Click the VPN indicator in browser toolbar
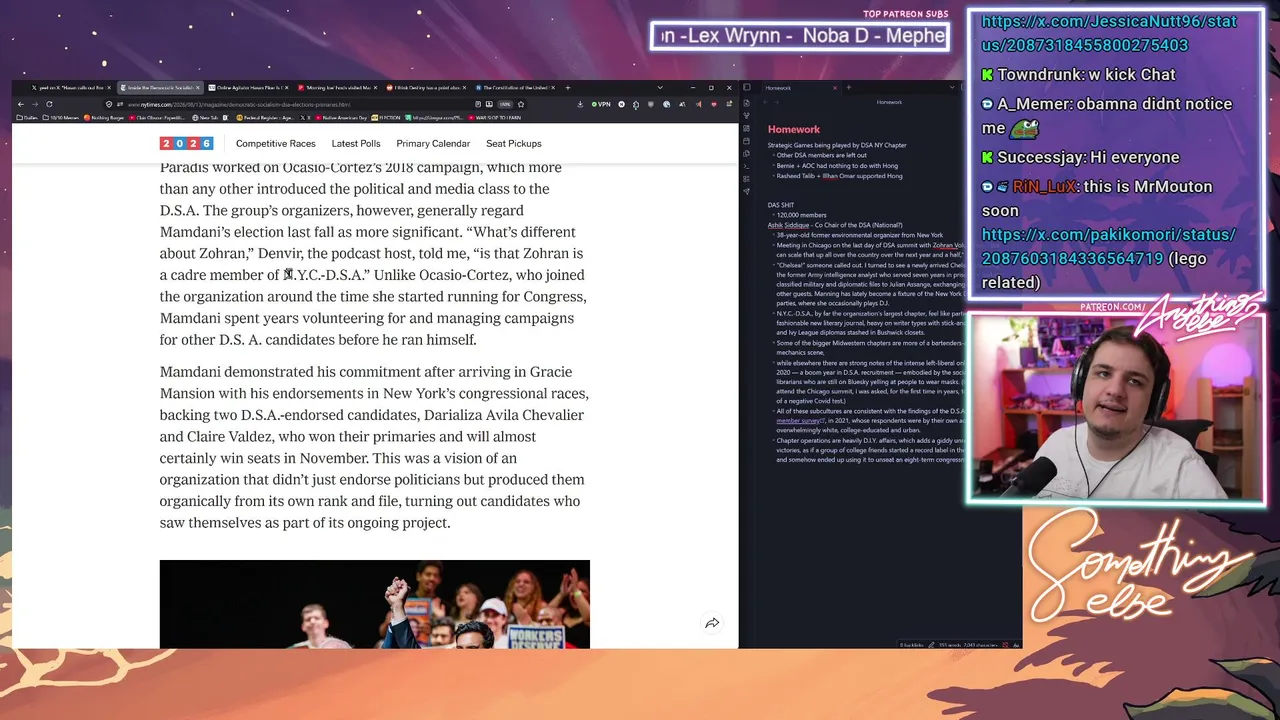Viewport: 1280px width, 720px height. [x=601, y=104]
